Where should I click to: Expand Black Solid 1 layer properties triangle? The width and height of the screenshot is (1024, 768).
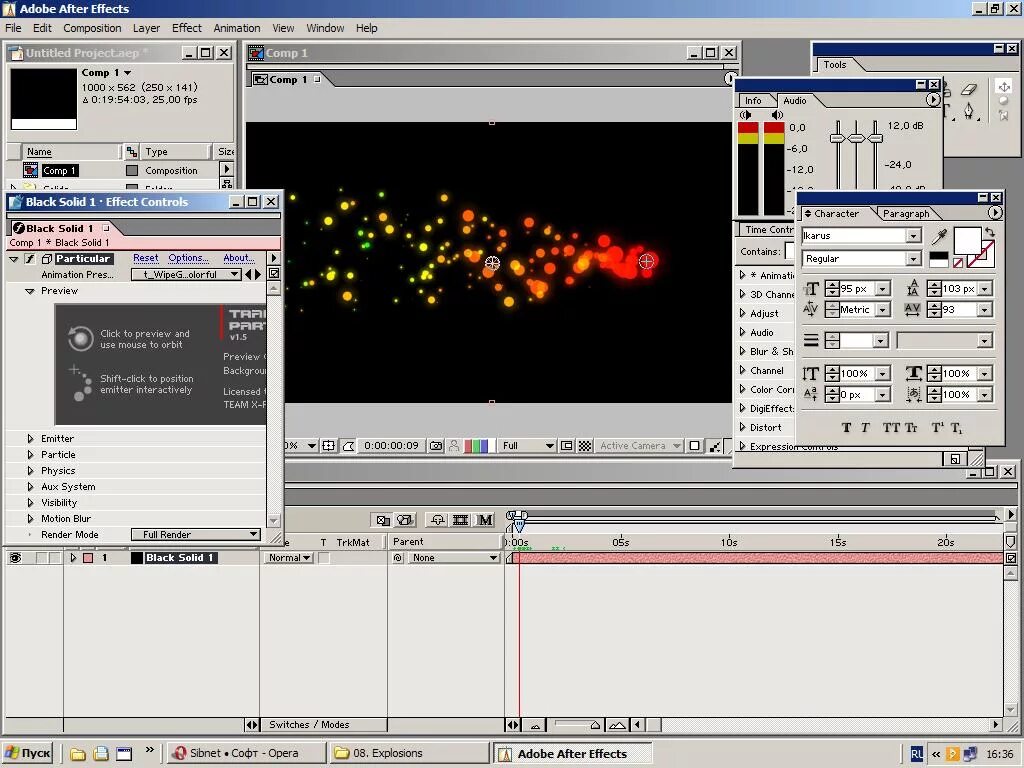(73, 558)
